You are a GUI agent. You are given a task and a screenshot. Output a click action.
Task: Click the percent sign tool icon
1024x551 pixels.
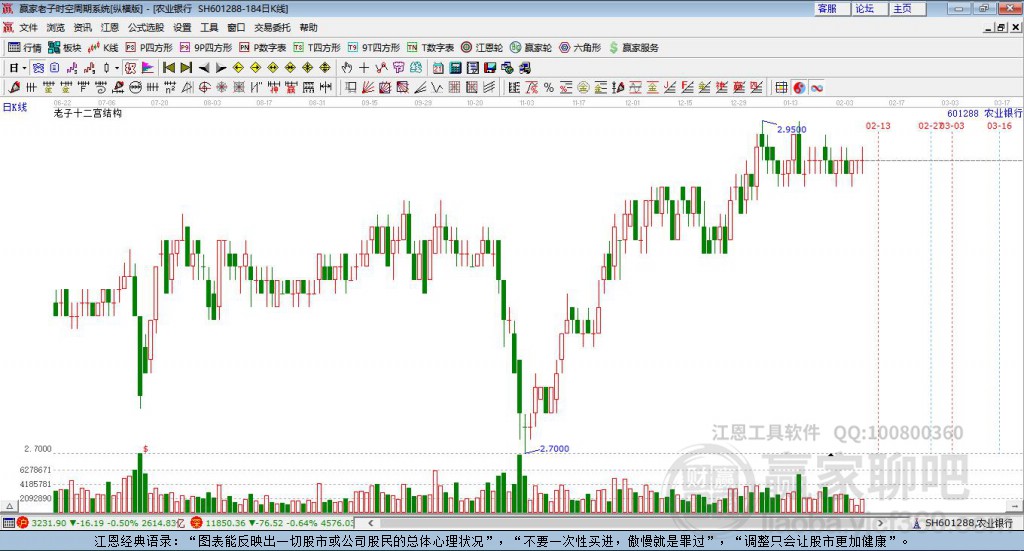549,88
